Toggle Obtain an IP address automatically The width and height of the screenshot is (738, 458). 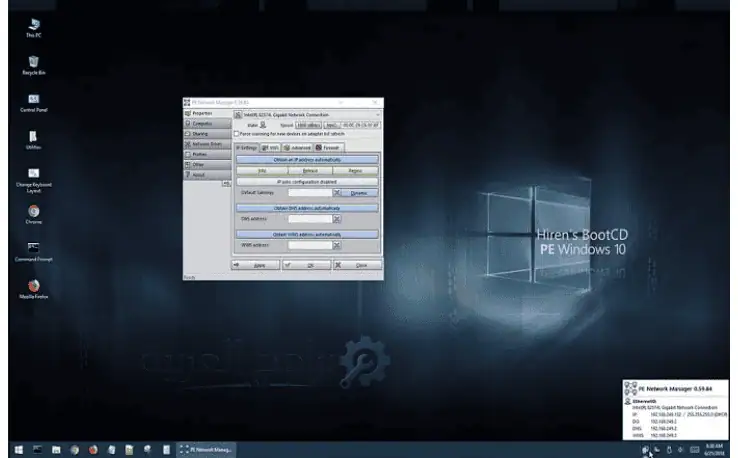[307, 160]
